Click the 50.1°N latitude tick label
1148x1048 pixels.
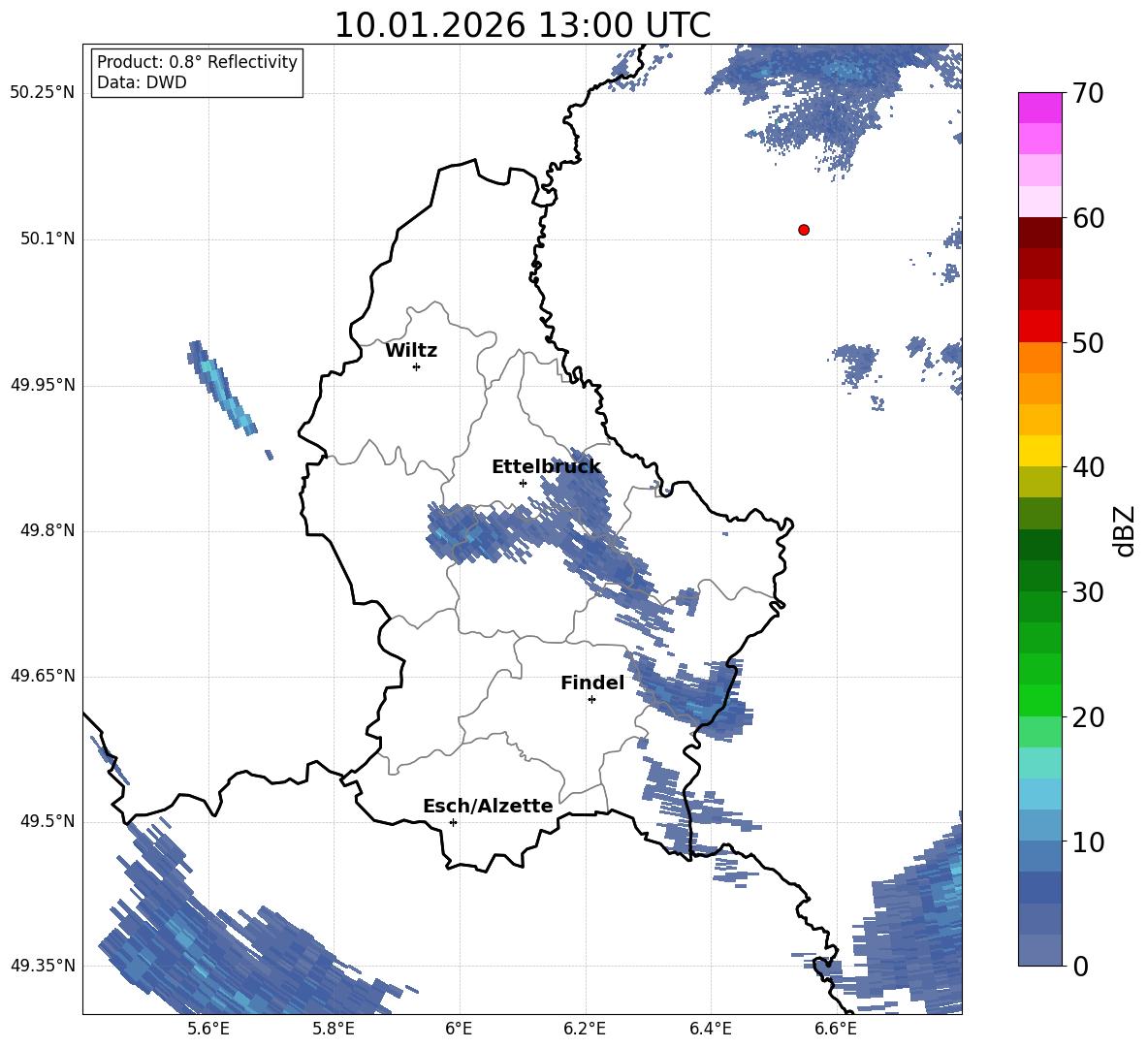pos(48,239)
